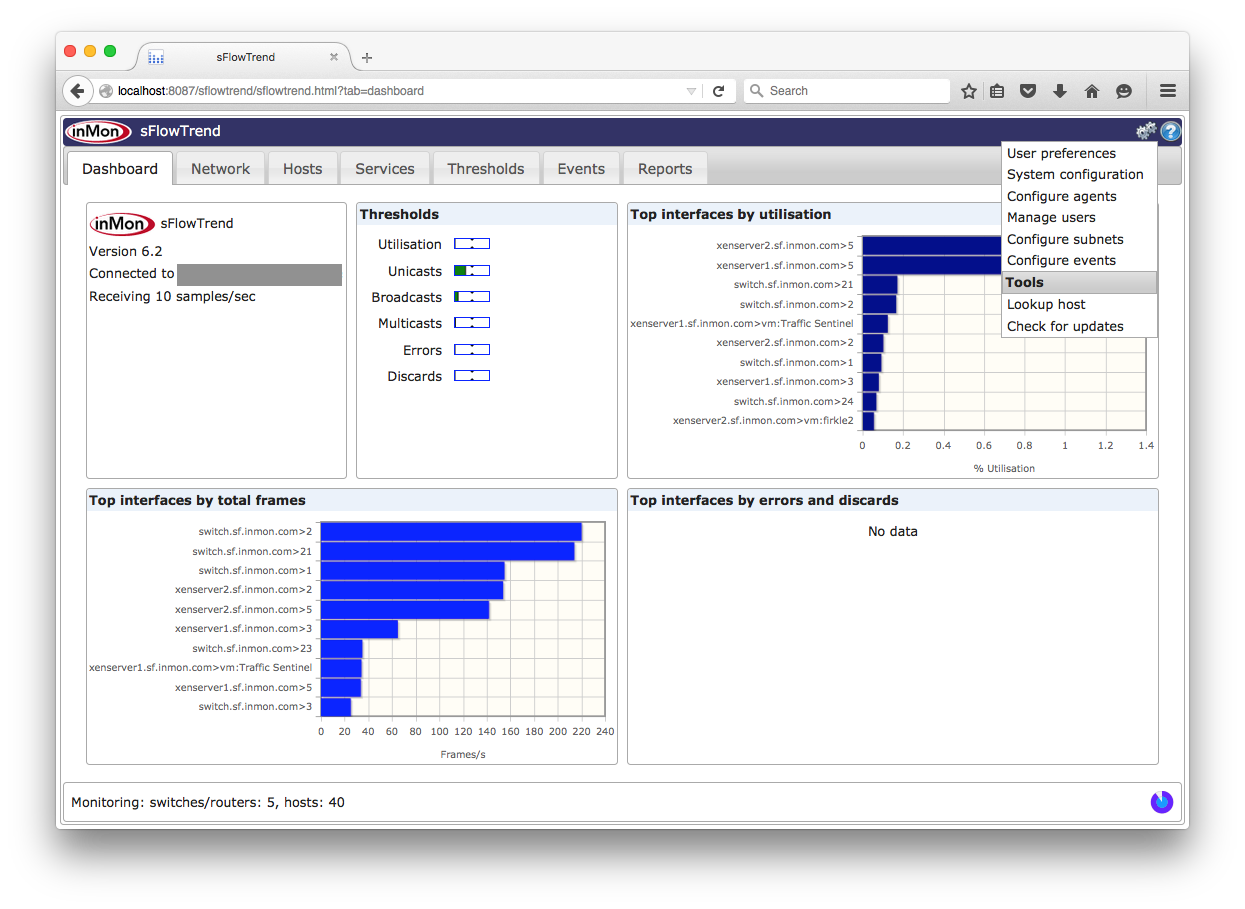
Task: Open the Thresholds tab
Action: [486, 169]
